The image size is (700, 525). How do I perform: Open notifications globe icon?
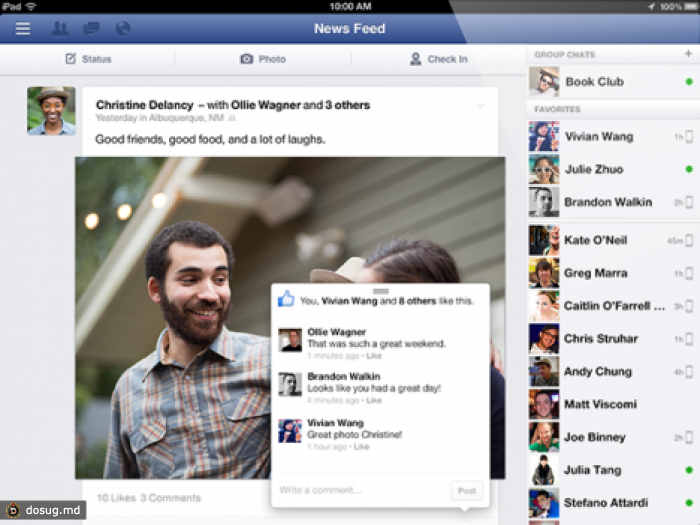pyautogui.click(x=123, y=29)
